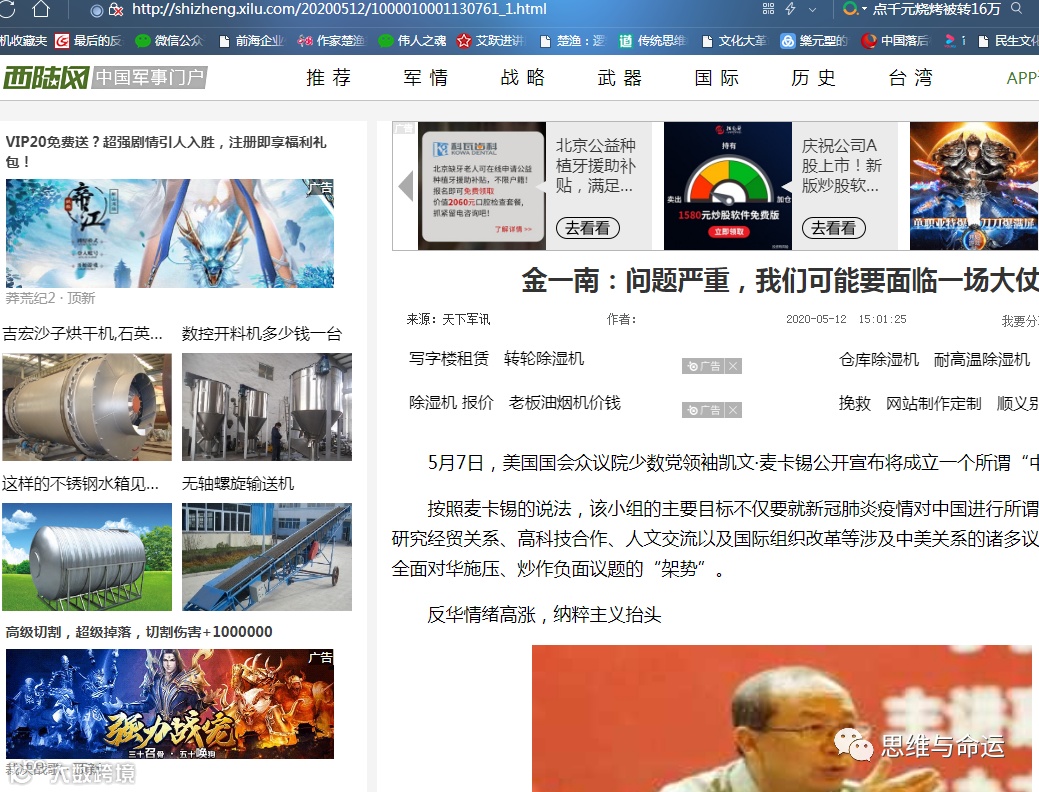Viewport: 1039px width, 792px height.
Task: Open bookmark 作家楚渔
Action: (x=331, y=40)
